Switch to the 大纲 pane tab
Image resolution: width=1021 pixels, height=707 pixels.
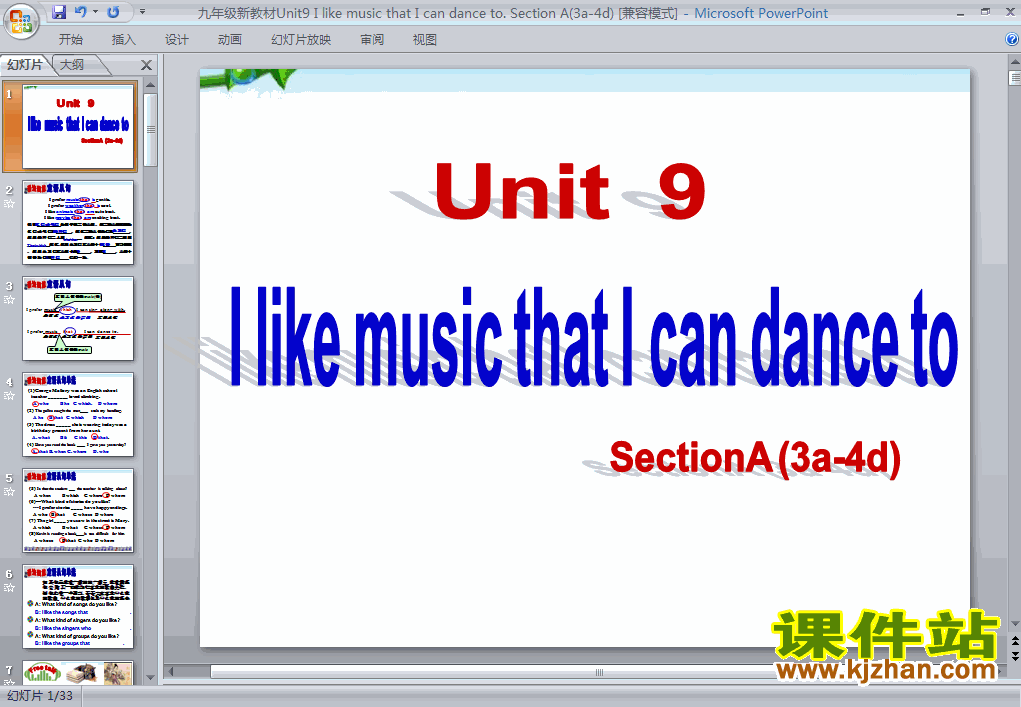coord(72,64)
